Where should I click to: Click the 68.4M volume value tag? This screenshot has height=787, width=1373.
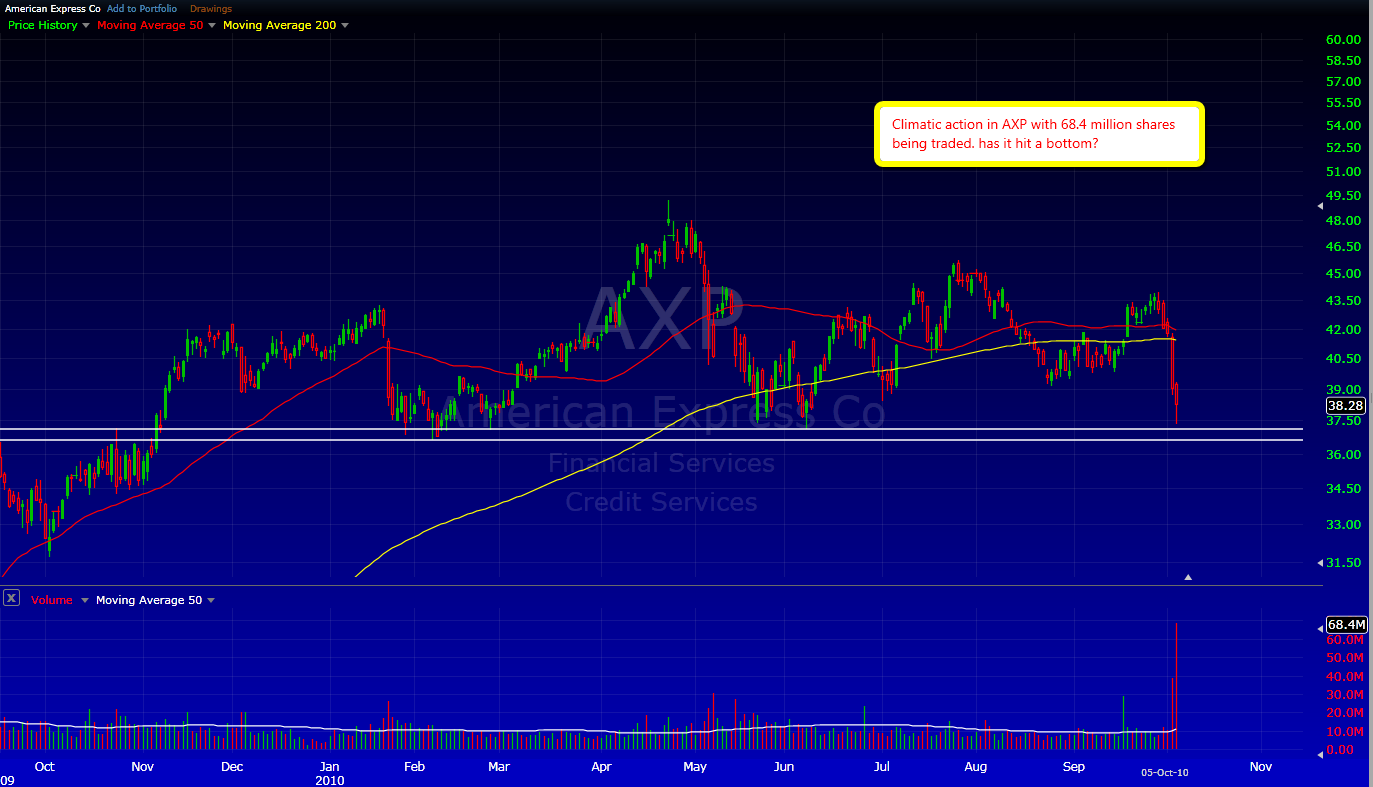[x=1346, y=625]
